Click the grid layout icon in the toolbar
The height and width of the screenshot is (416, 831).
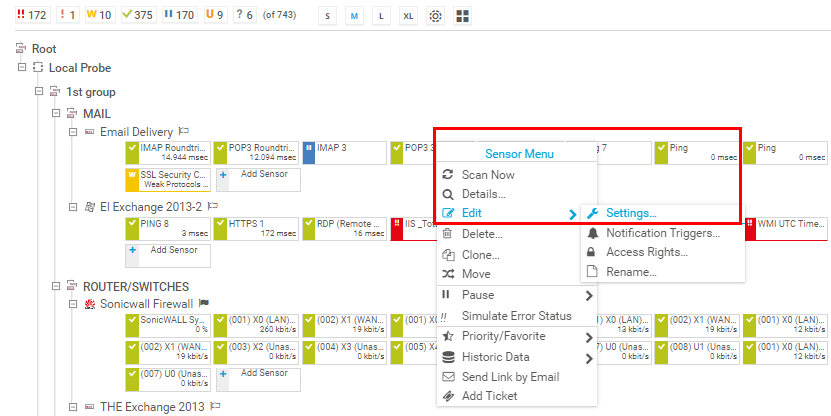point(462,17)
